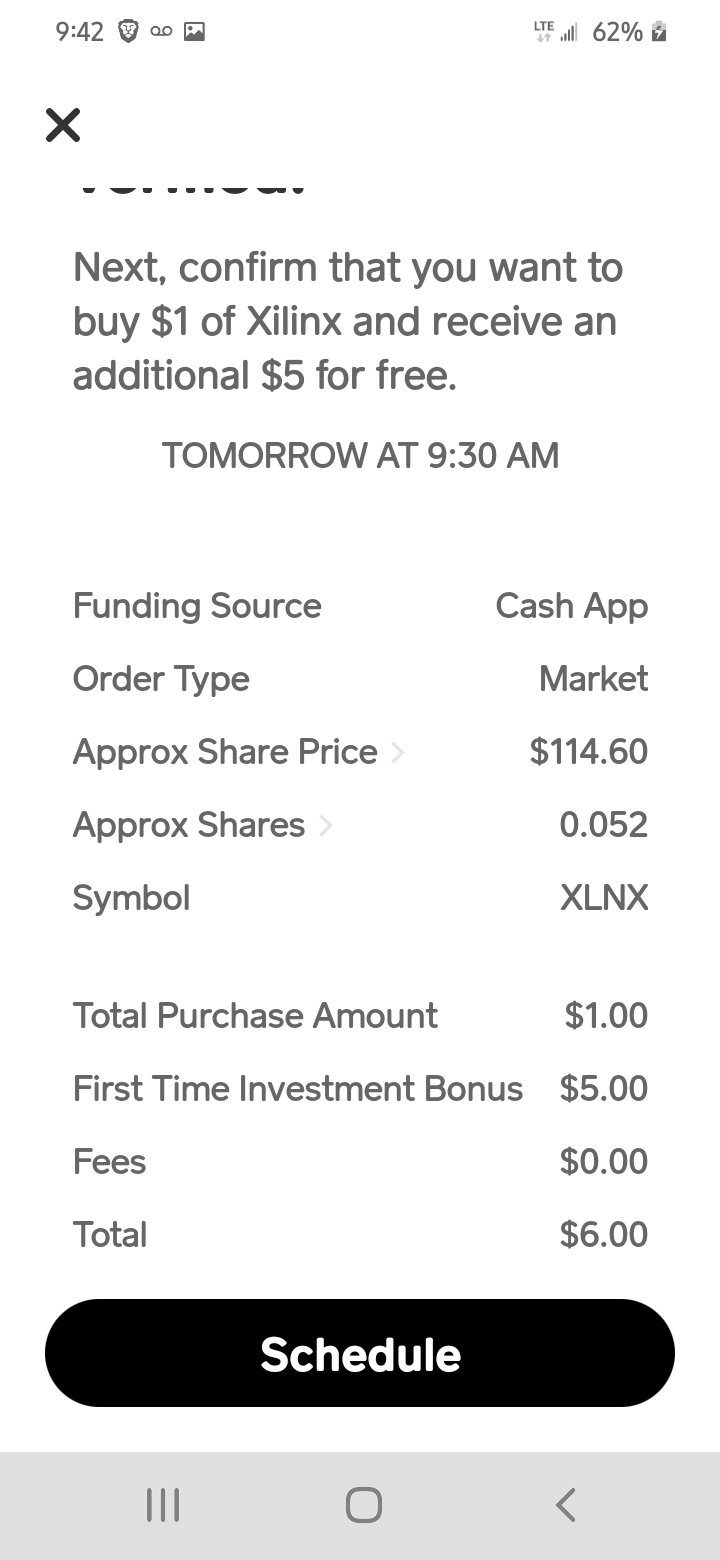
Task: Tap the voicemail status bar icon
Action: [160, 32]
